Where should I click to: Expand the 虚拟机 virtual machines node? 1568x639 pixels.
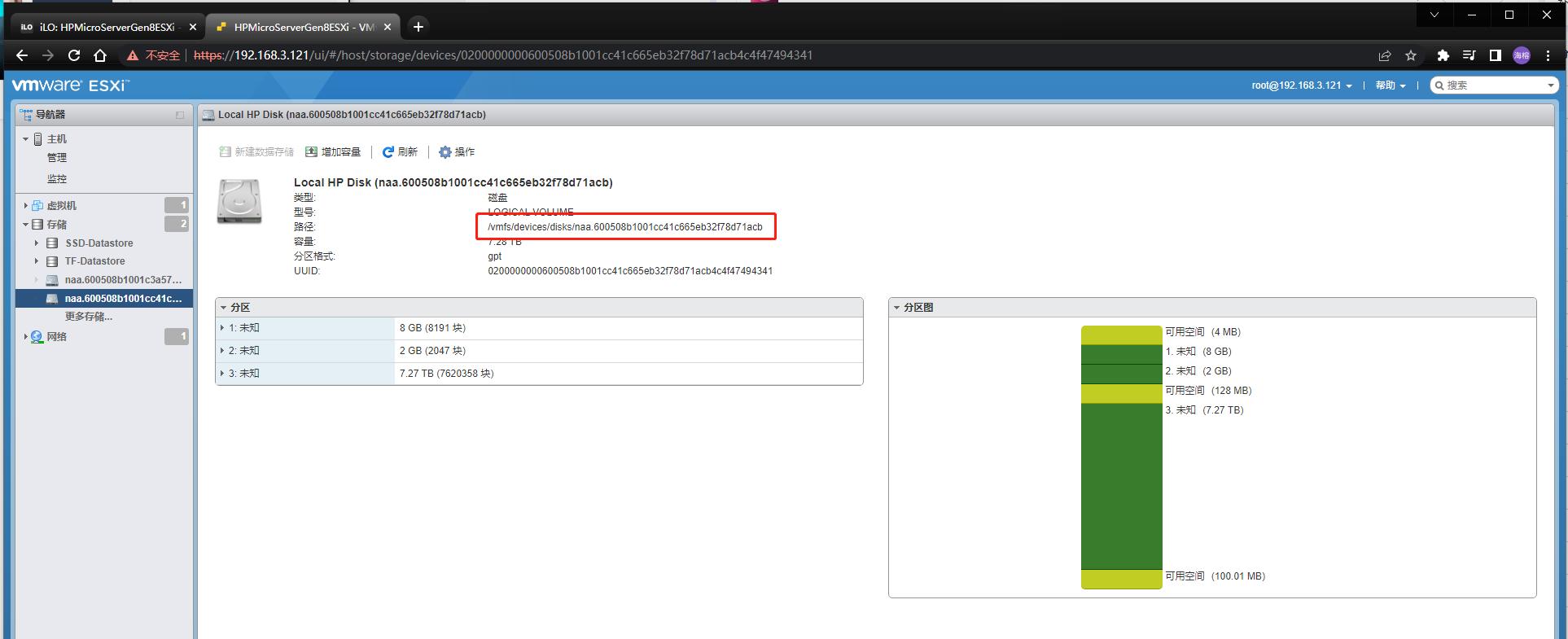25,206
